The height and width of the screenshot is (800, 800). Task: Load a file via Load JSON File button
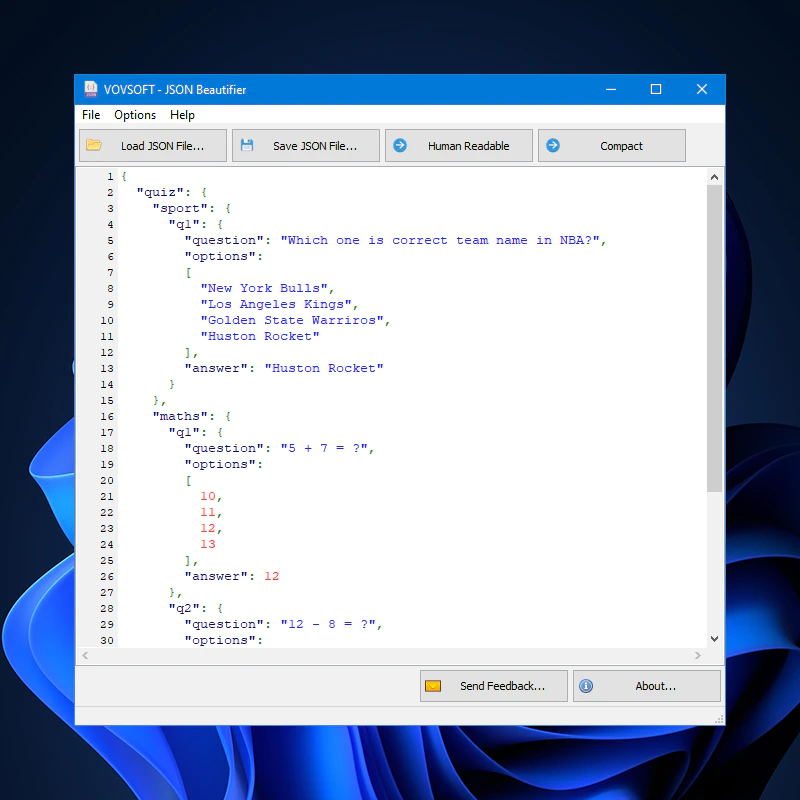click(152, 145)
